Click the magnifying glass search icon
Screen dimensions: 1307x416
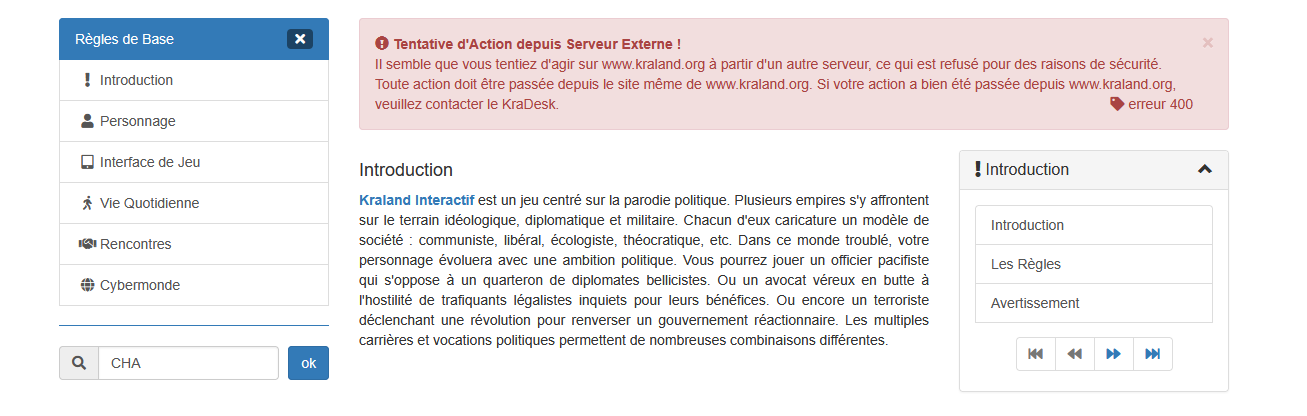(x=79, y=363)
